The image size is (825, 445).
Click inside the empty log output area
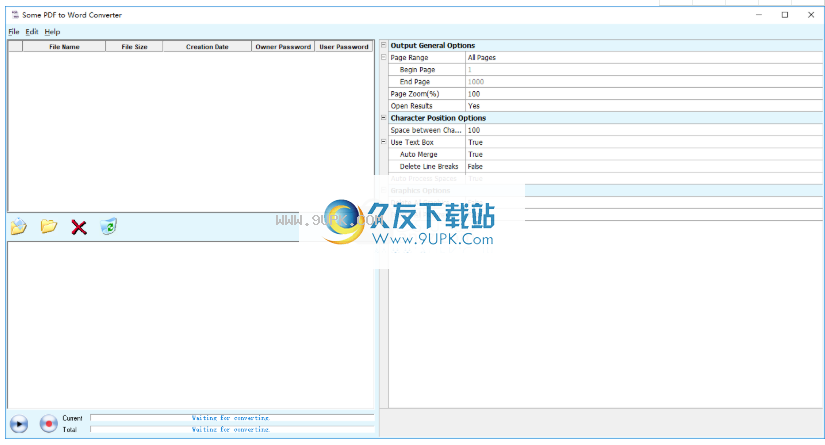click(x=190, y=325)
